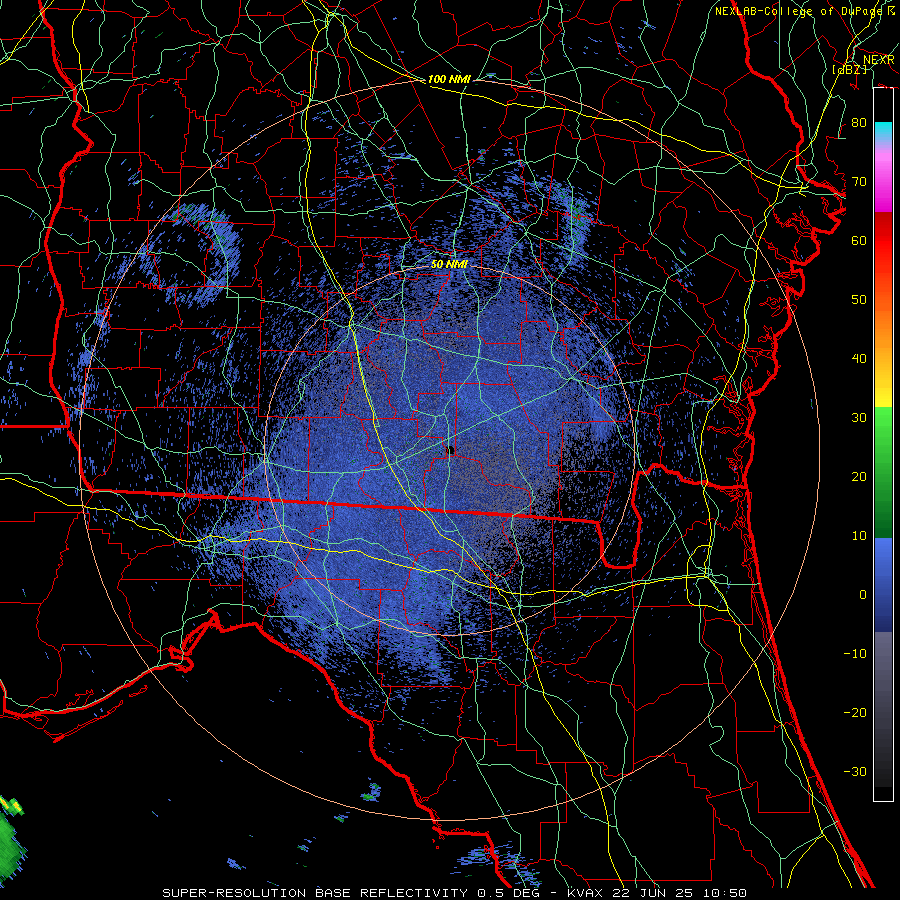This screenshot has height=900, width=900.
Task: Click the 30 value on the color scale
Action: pos(859,418)
